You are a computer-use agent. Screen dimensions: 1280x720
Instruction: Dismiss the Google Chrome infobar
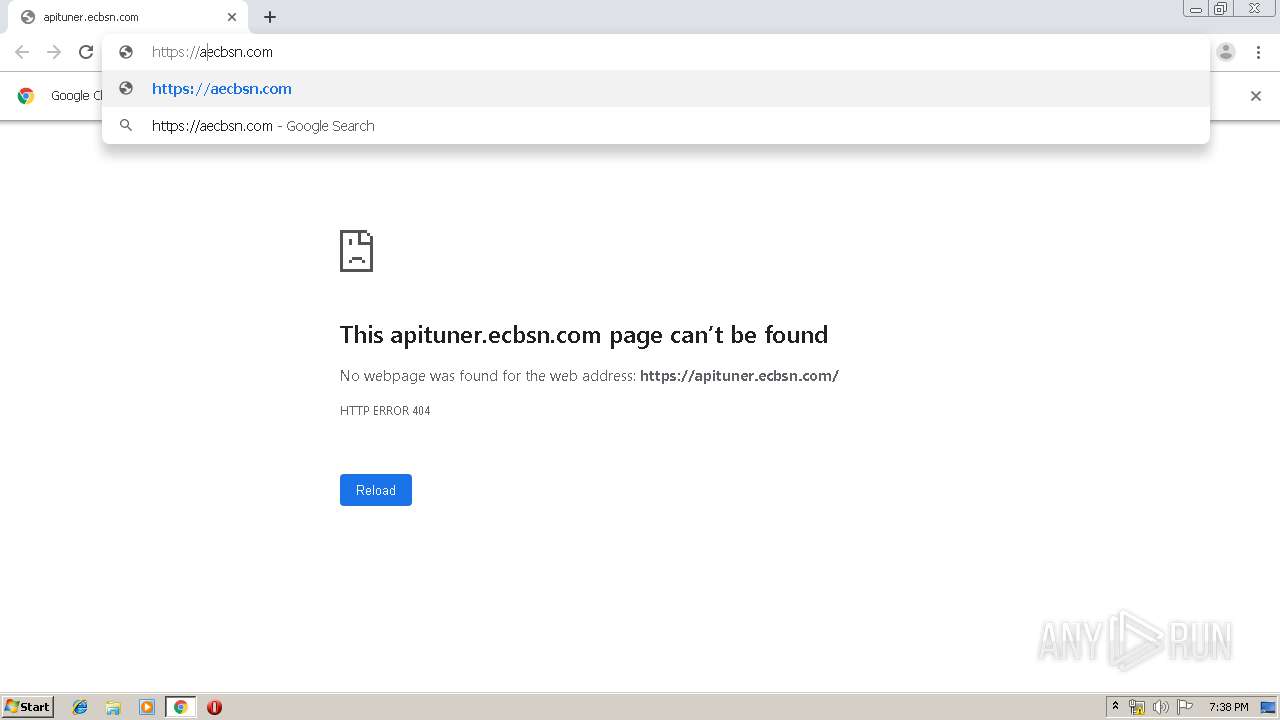[x=1256, y=96]
